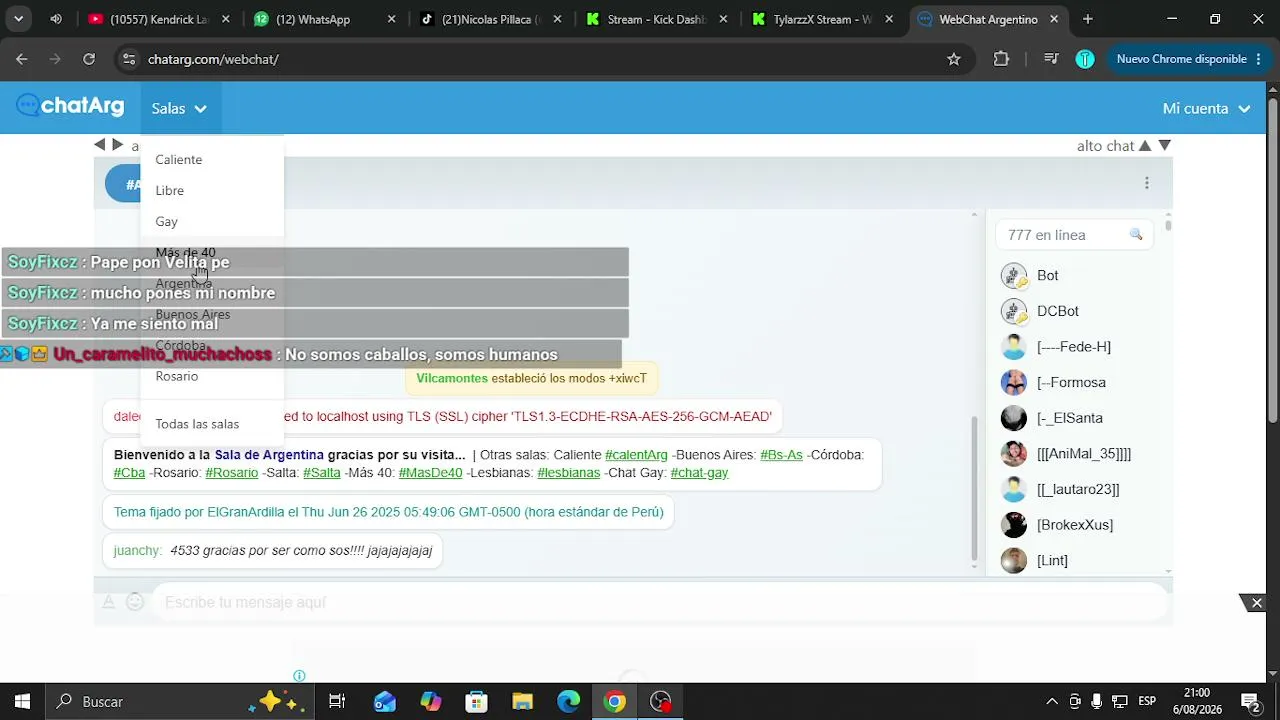Reload the chatarg.com page
The height and width of the screenshot is (720, 1280).
click(x=89, y=59)
